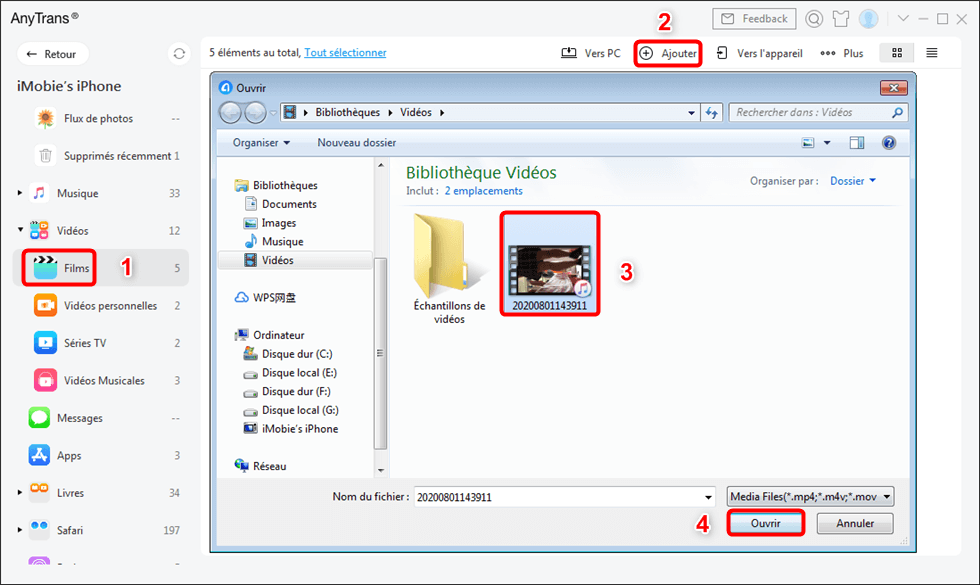Select the Vidéos category icon
Image resolution: width=980 pixels, height=585 pixels.
click(x=39, y=230)
